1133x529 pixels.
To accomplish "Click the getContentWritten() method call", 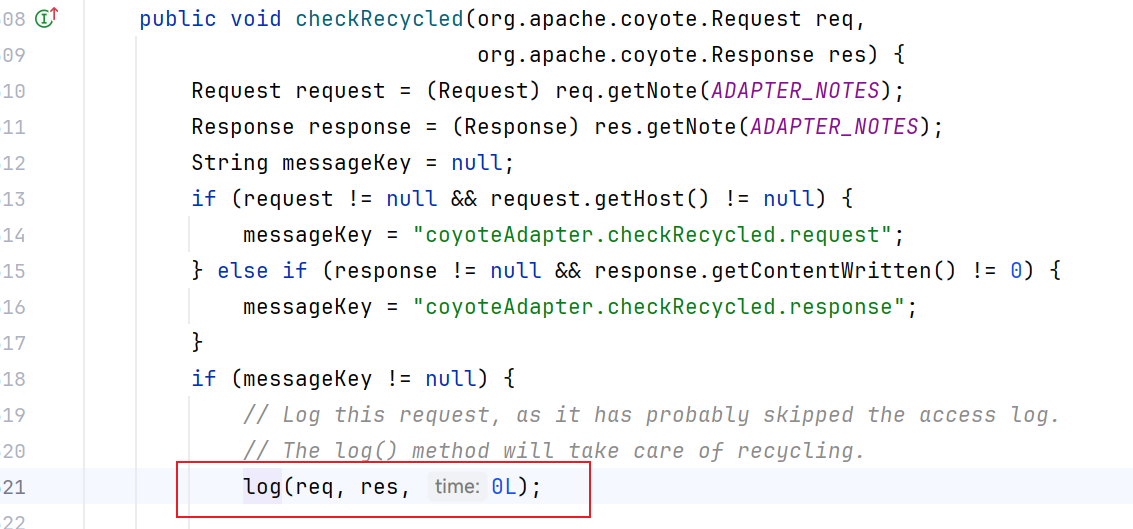I will tap(717, 271).
